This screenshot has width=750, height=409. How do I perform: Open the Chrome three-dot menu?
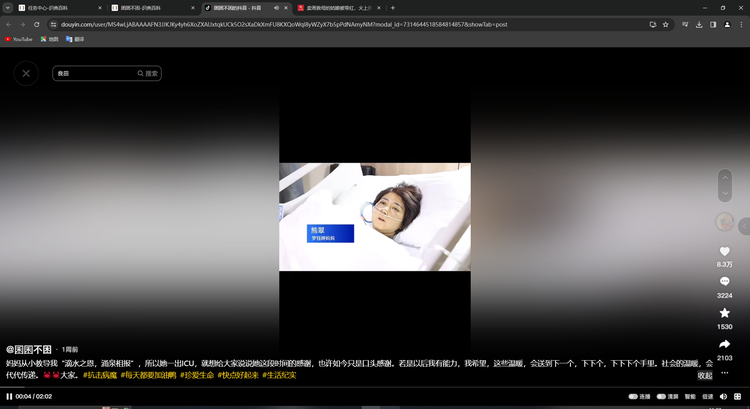pyautogui.click(x=741, y=24)
